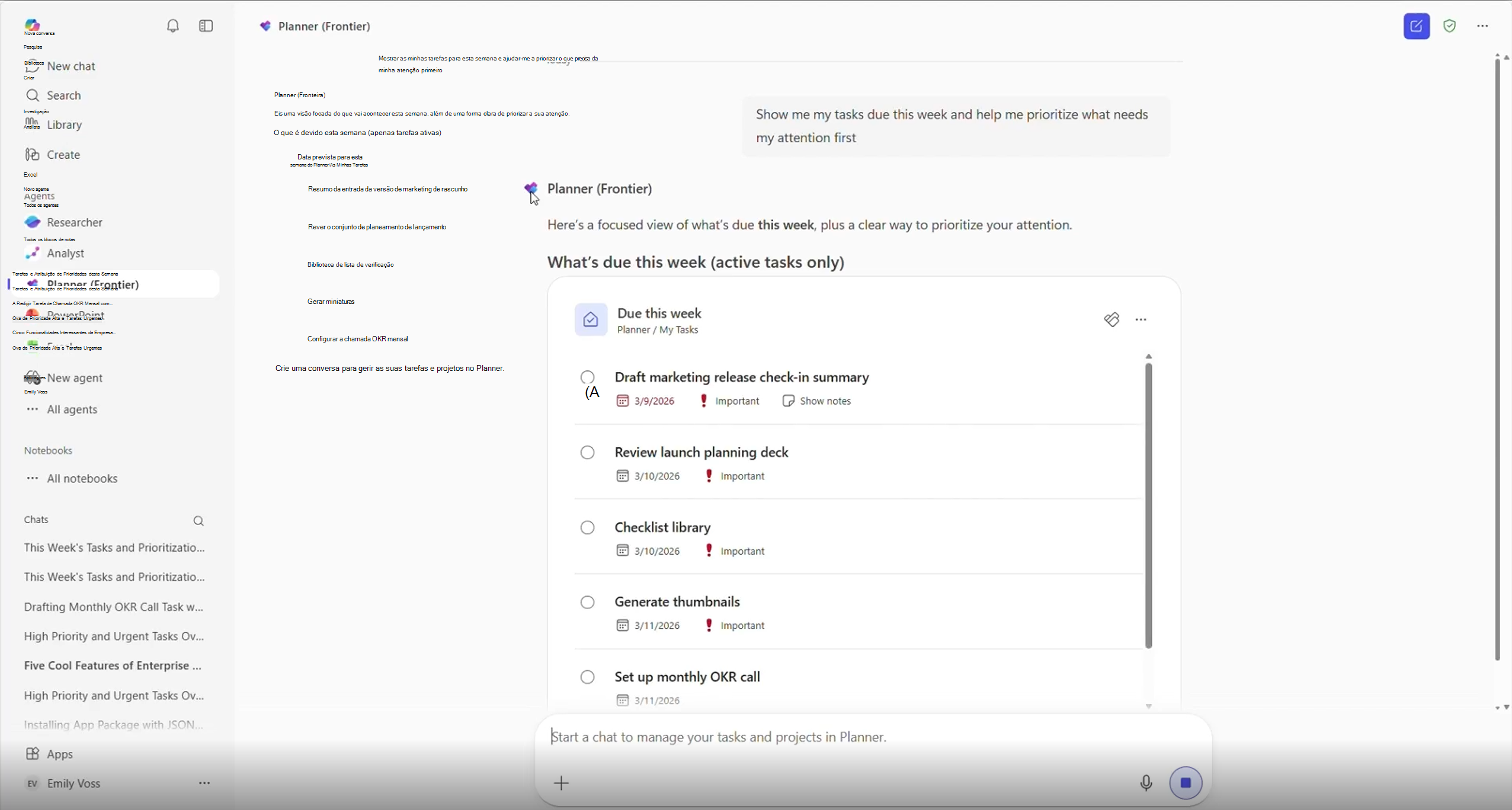Screen dimensions: 1512x810
Task: Open the 'Set up monthly OKR call' task title
Action: pyautogui.click(x=687, y=677)
